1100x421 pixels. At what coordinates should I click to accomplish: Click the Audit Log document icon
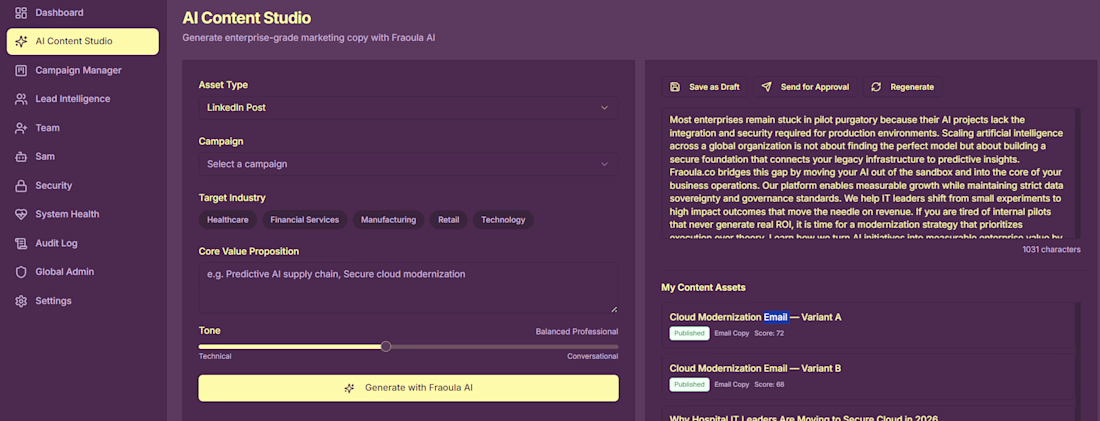[x=21, y=243]
